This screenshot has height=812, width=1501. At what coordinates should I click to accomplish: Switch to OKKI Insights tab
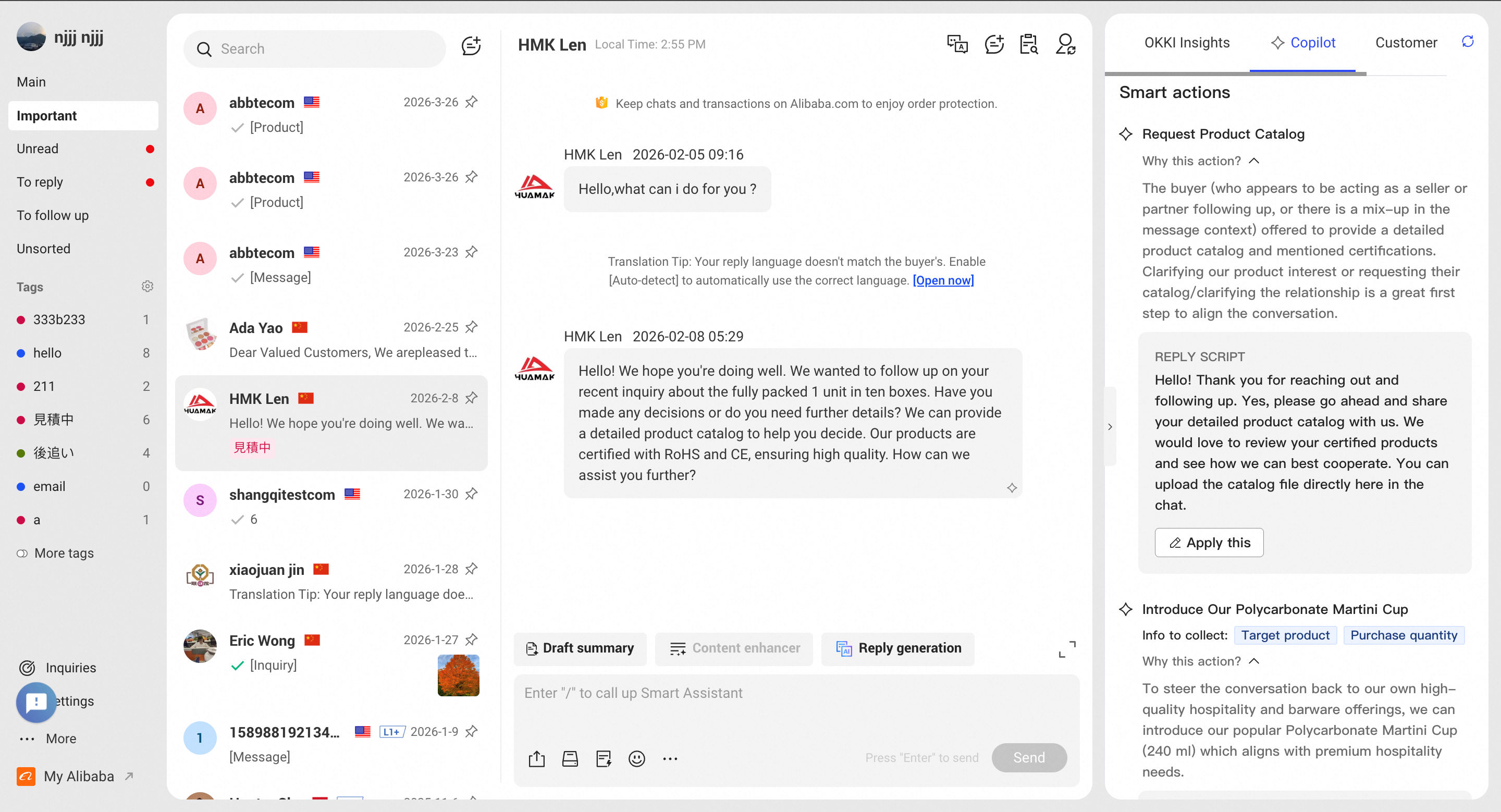[1187, 43]
